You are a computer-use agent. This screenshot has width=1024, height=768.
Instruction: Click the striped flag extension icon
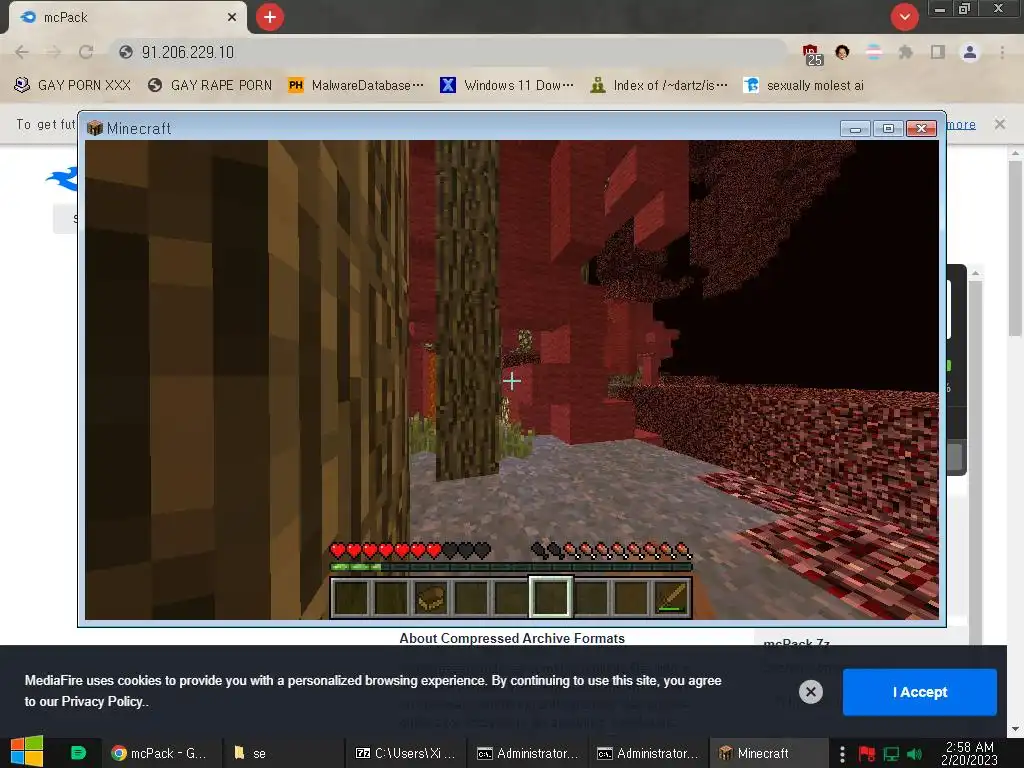(x=874, y=52)
